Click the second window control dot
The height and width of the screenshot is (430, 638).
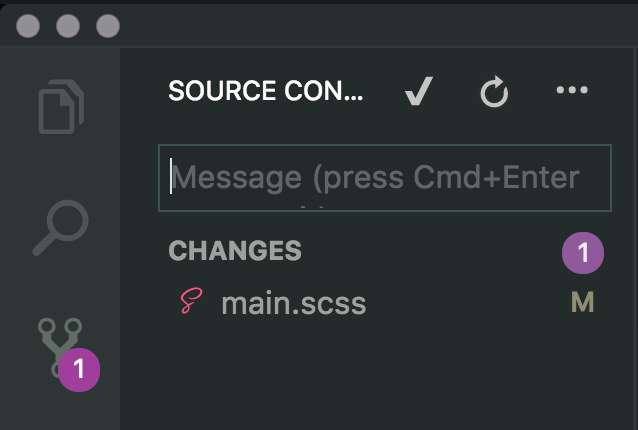[68, 26]
